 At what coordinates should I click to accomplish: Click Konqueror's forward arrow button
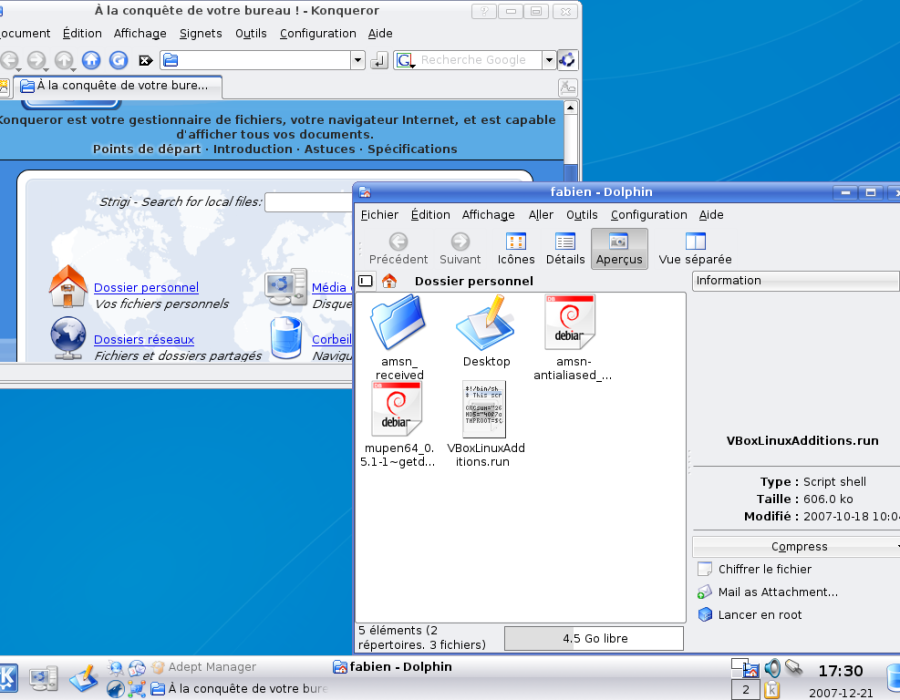click(x=37, y=60)
